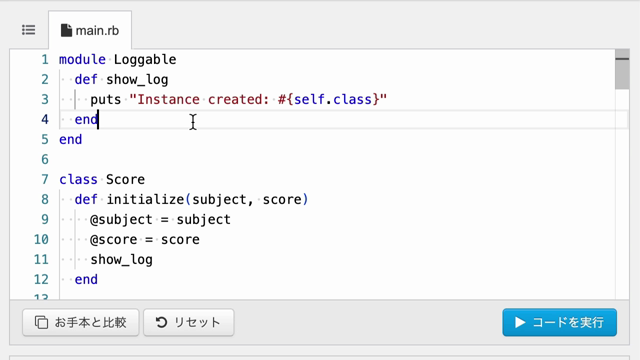The width and height of the screenshot is (640, 360).
Task: Compare with model answer (お手本と比較)
Action: tap(81, 322)
